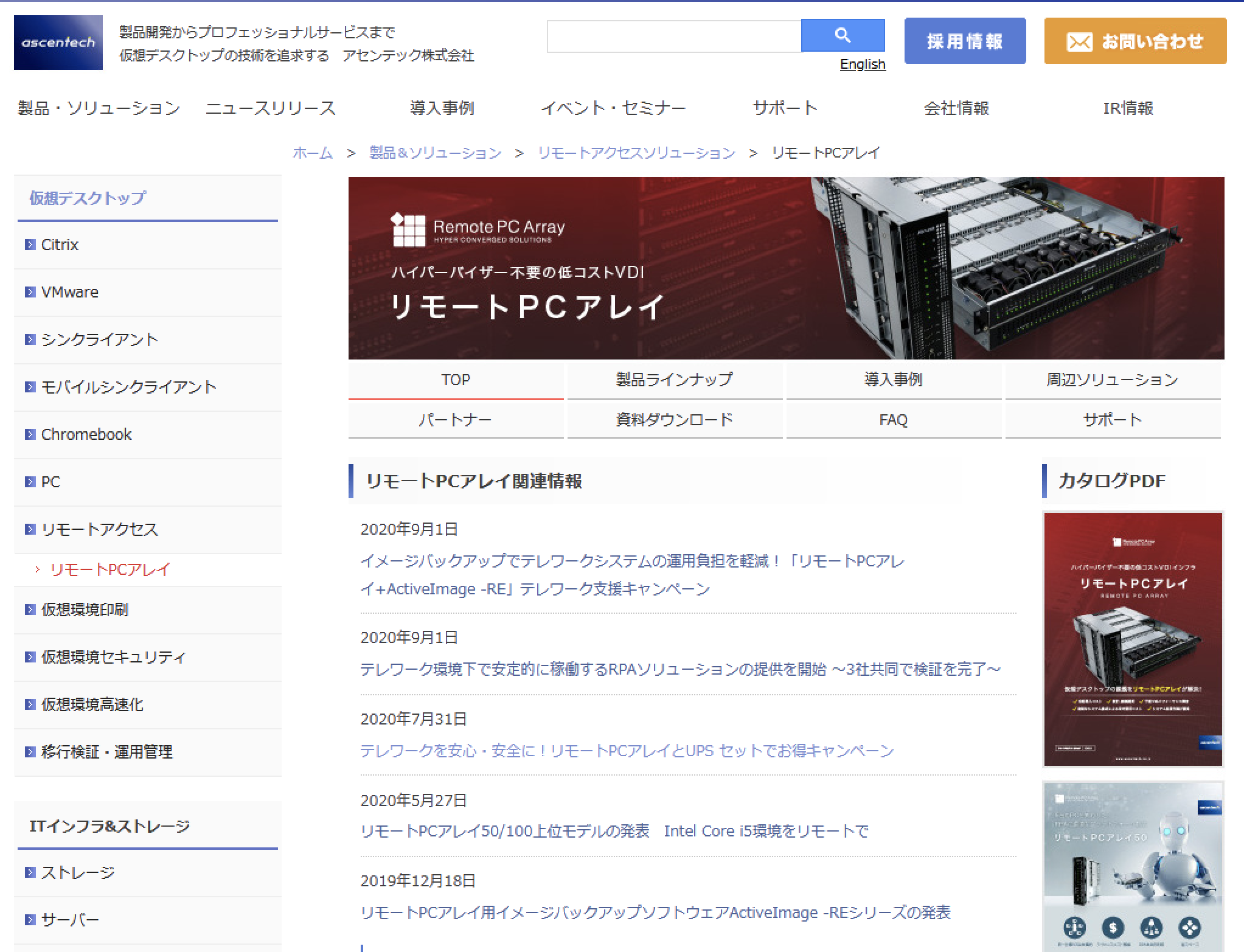
Task: Switch to the 資料ダウンロード tab
Action: point(674,419)
